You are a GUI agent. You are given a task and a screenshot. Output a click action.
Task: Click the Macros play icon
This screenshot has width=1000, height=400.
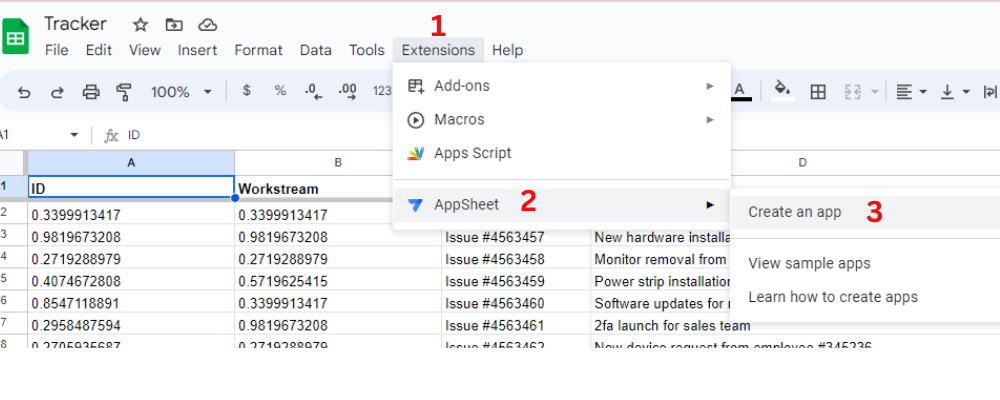click(x=416, y=119)
